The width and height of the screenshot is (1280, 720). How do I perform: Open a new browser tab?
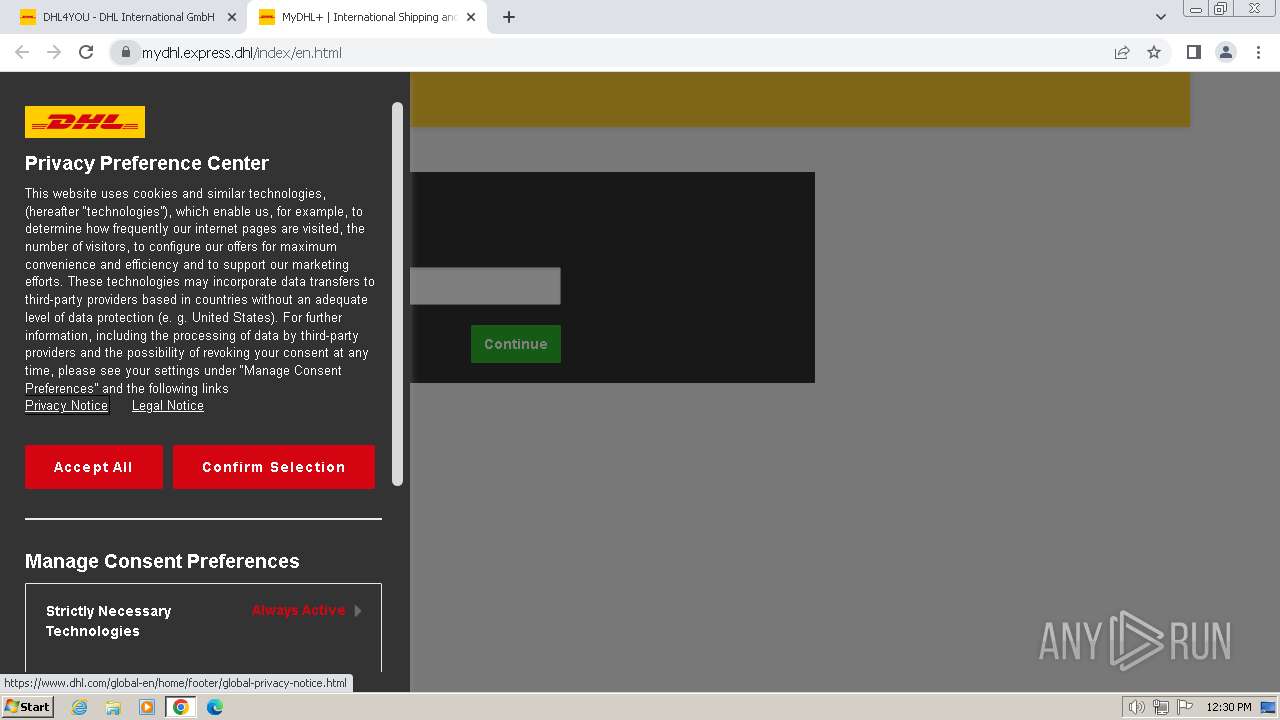coord(509,17)
